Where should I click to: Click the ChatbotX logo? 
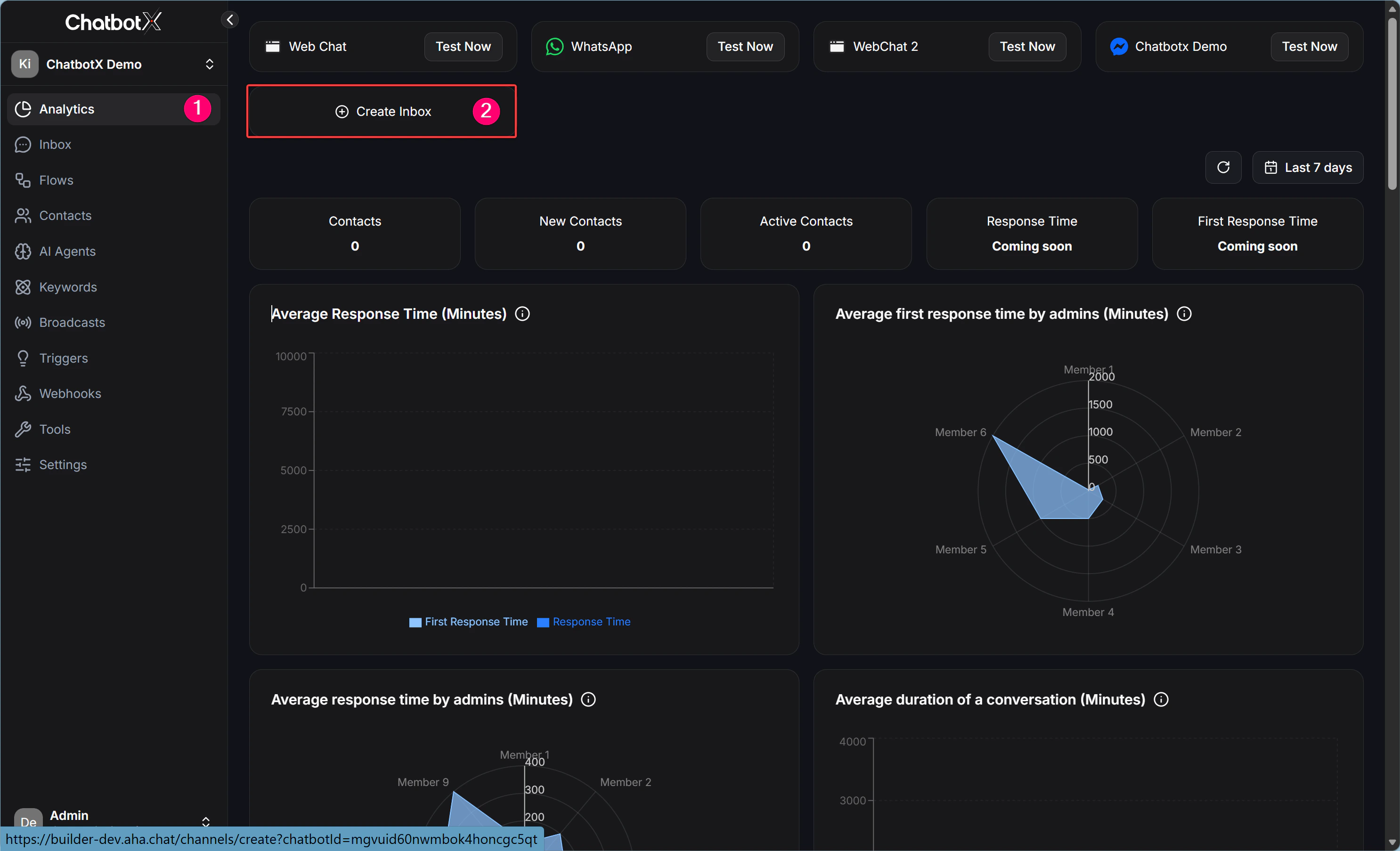(x=113, y=22)
